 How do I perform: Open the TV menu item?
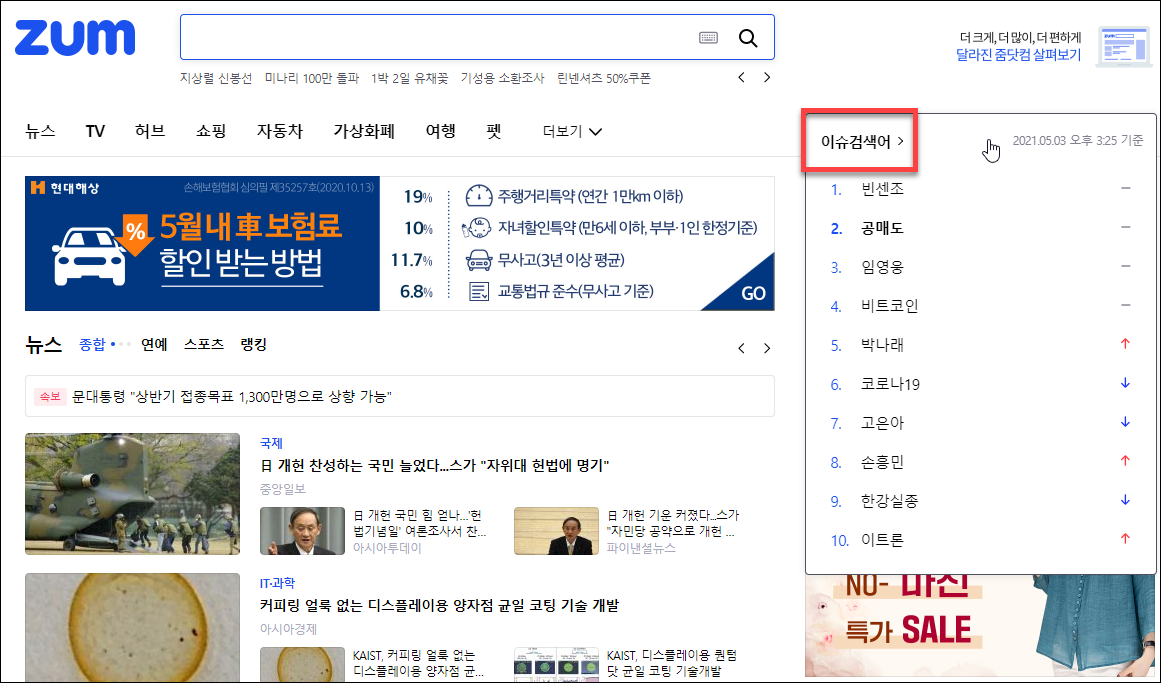pos(95,131)
